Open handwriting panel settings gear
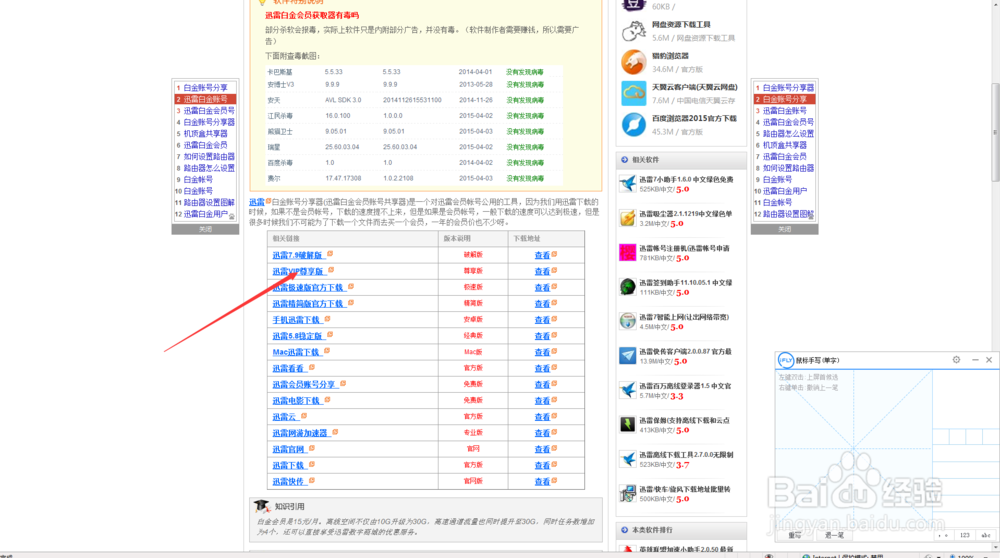 (956, 360)
